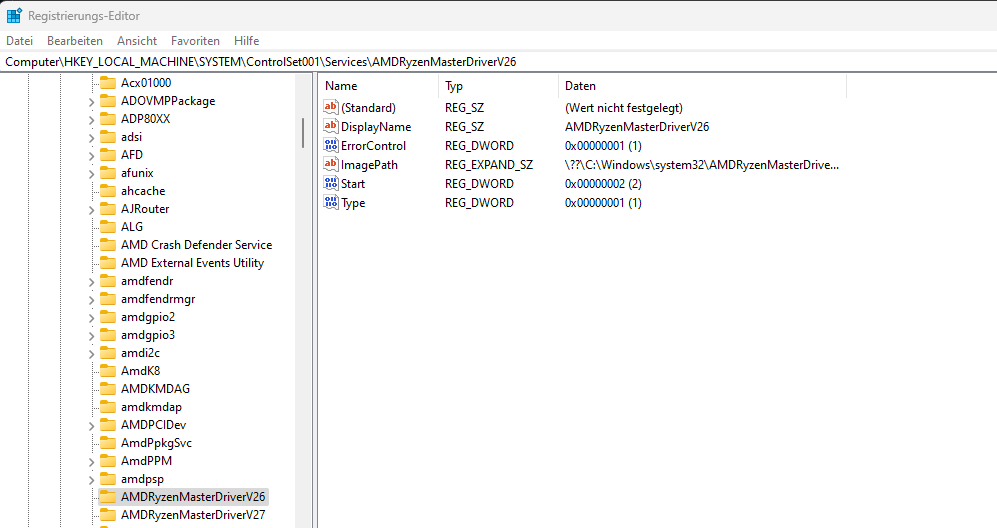997x528 pixels.
Task: Click the ahcache folder icon
Action: click(108, 191)
